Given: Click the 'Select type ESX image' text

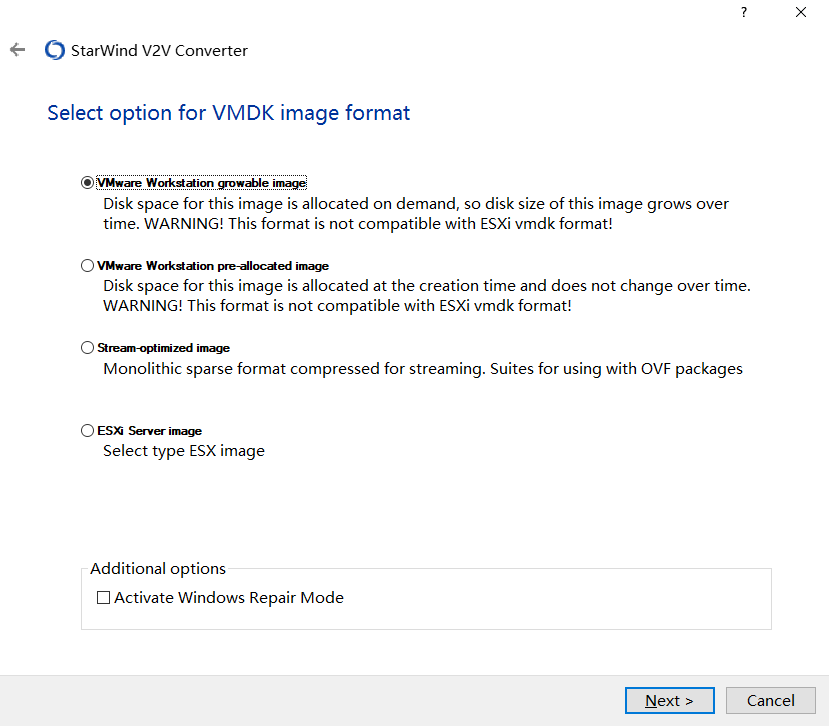Looking at the screenshot, I should 184,451.
